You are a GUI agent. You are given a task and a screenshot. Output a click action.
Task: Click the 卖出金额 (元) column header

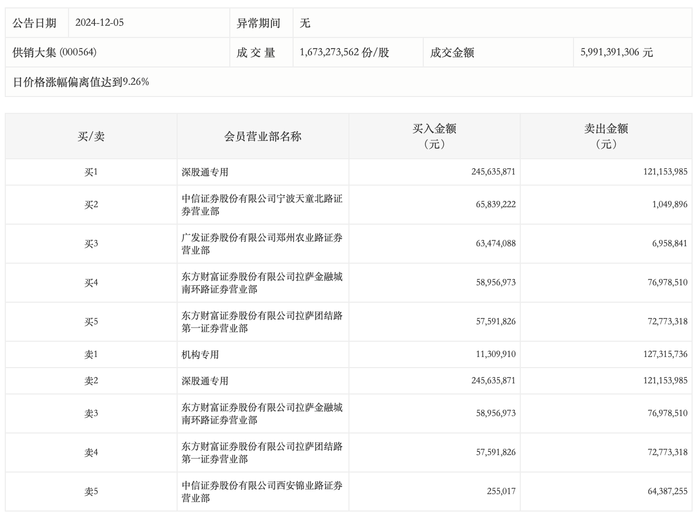click(x=606, y=136)
